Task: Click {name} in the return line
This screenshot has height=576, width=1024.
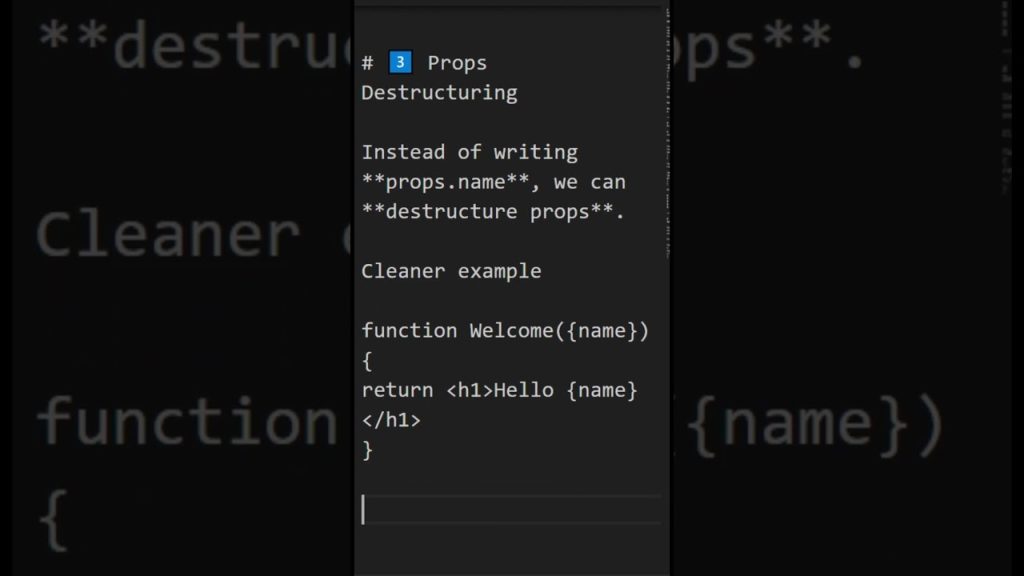Action: click(x=601, y=390)
